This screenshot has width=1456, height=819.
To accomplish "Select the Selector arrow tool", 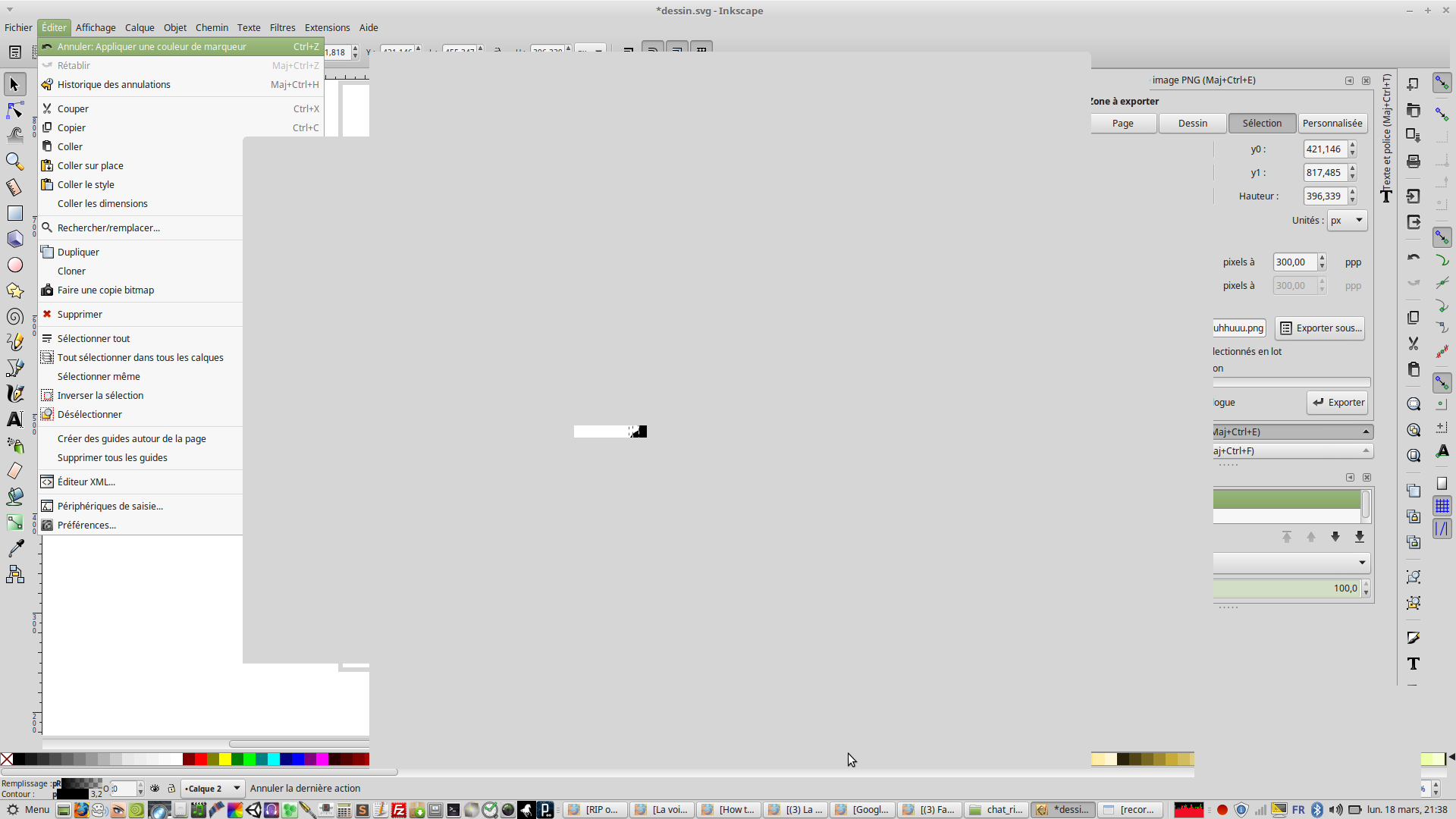I will pyautogui.click(x=14, y=84).
